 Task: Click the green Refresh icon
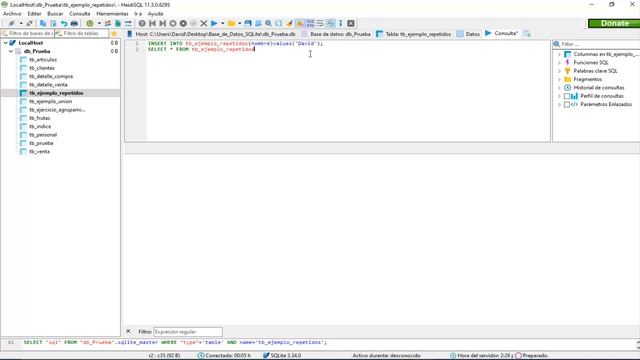(x=90, y=24)
